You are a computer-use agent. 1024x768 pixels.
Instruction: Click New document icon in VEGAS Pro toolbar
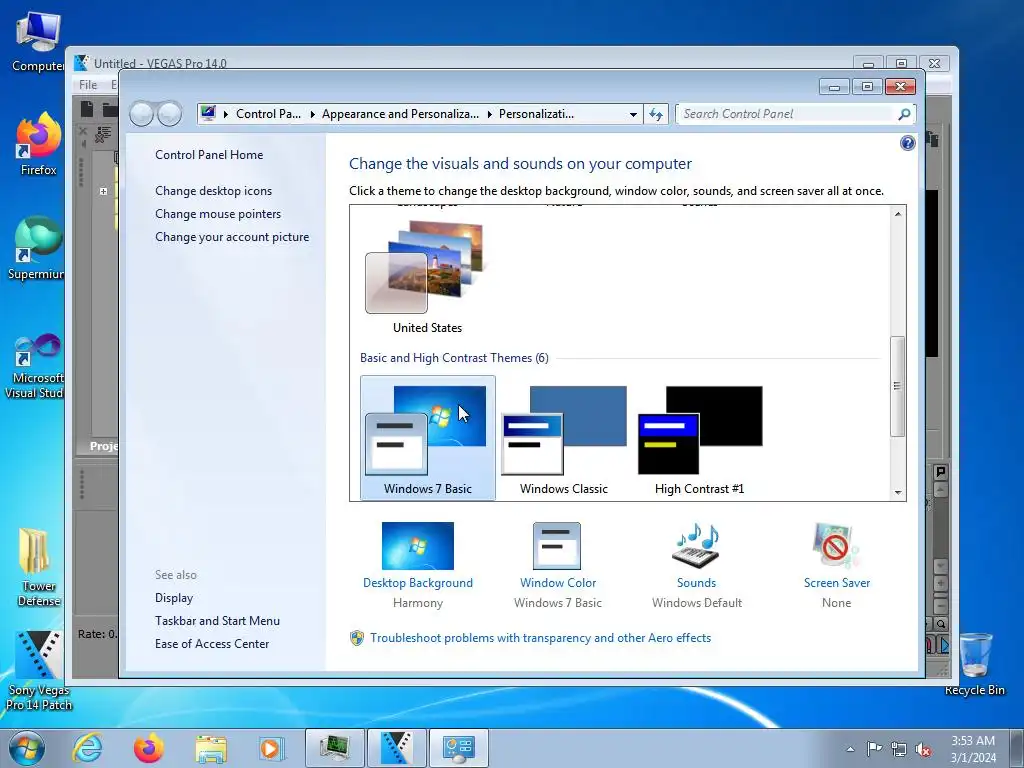87,109
